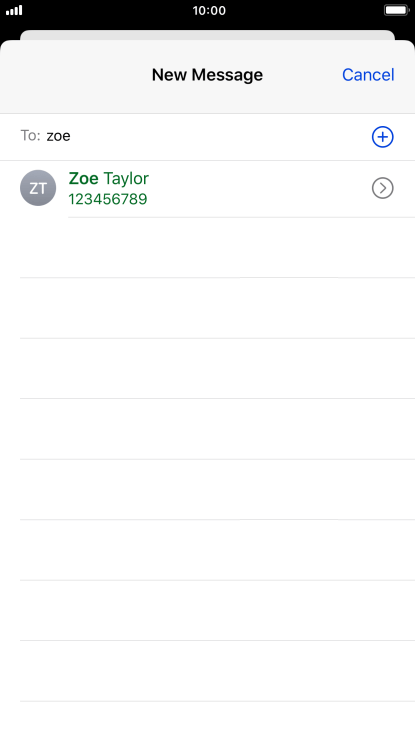This screenshot has height=738, width=415.
Task: Tap the battery indicator icon
Action: point(397,10)
